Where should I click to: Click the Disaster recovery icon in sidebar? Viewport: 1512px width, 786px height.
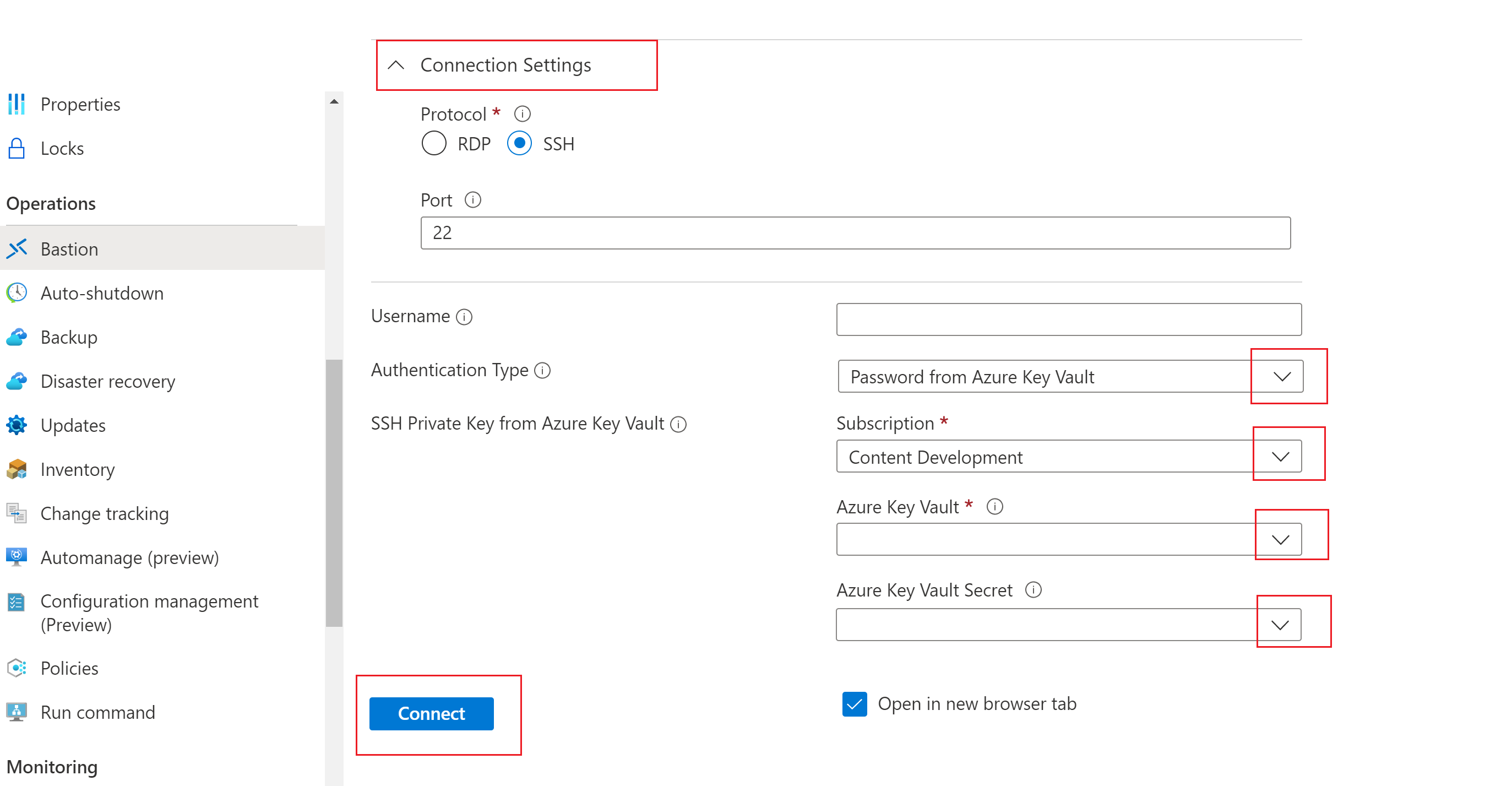[18, 381]
